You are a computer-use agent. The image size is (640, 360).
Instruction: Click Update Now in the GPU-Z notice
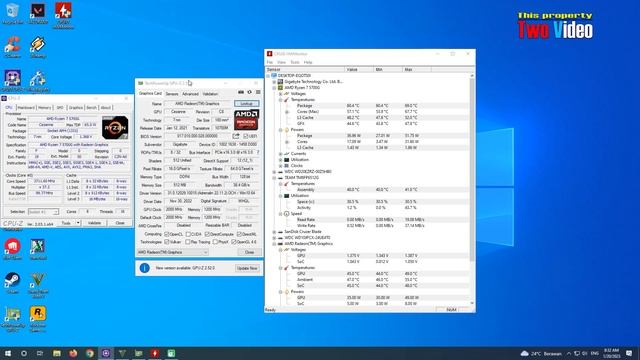point(247,268)
